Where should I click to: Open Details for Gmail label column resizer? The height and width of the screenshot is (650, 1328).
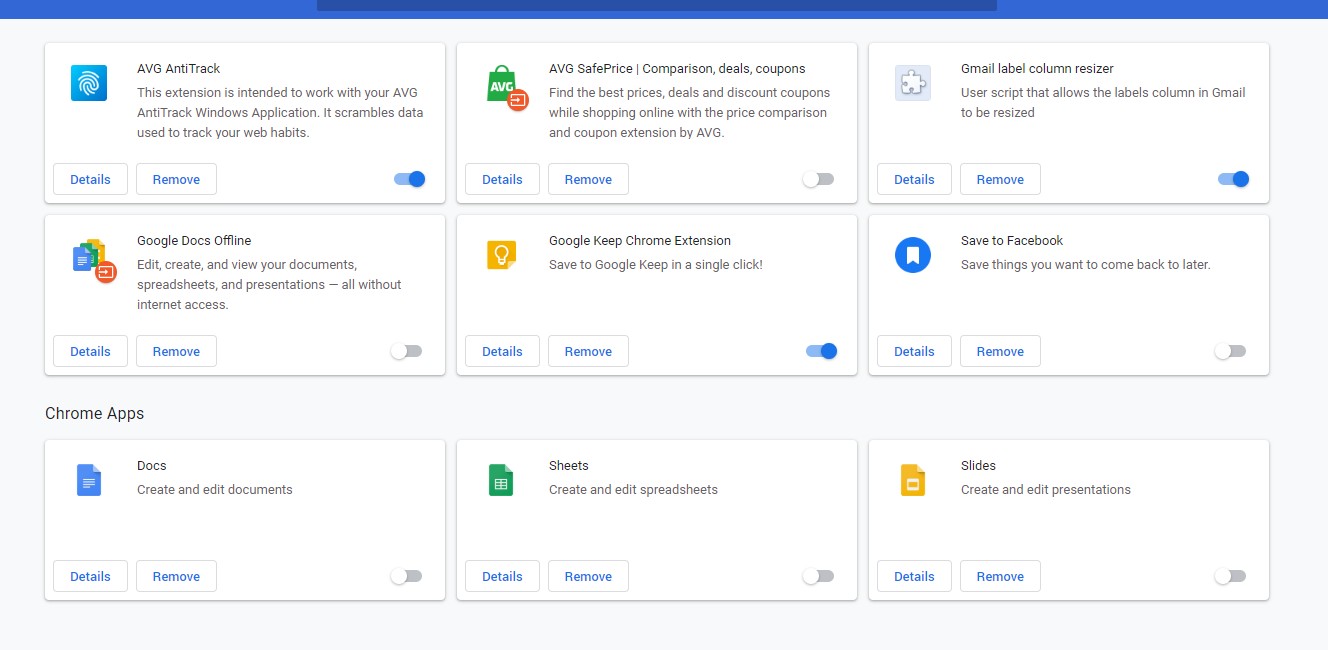tap(914, 179)
